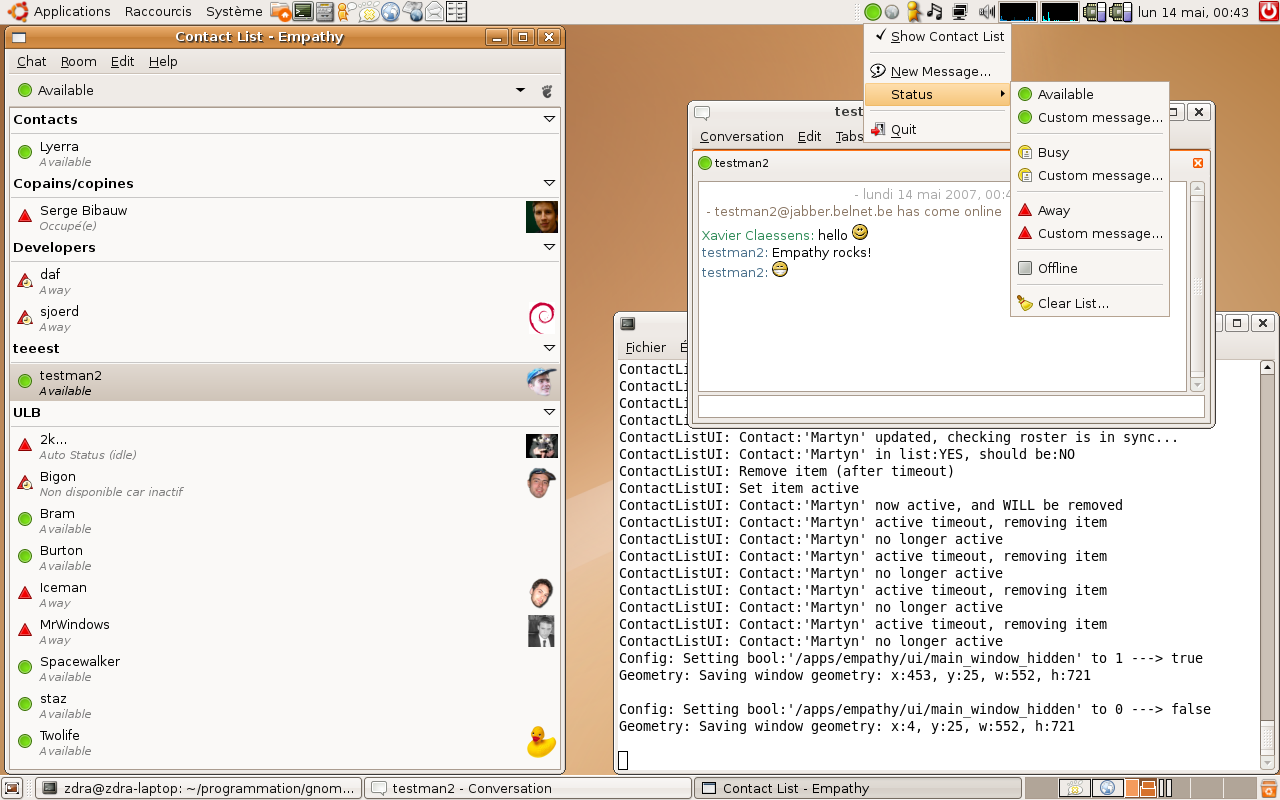Click the paw icon beside status selector
Image resolution: width=1280 pixels, height=800 pixels.
[546, 91]
